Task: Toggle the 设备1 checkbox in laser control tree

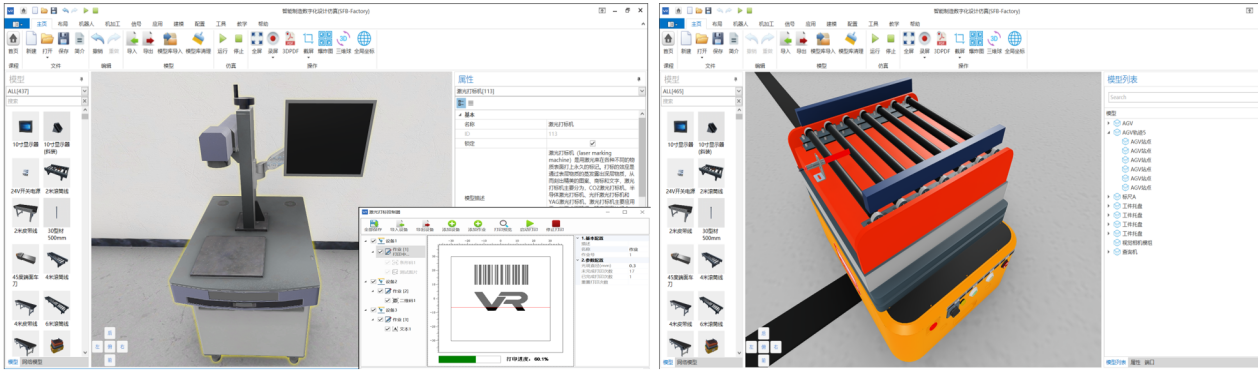Action: (374, 241)
